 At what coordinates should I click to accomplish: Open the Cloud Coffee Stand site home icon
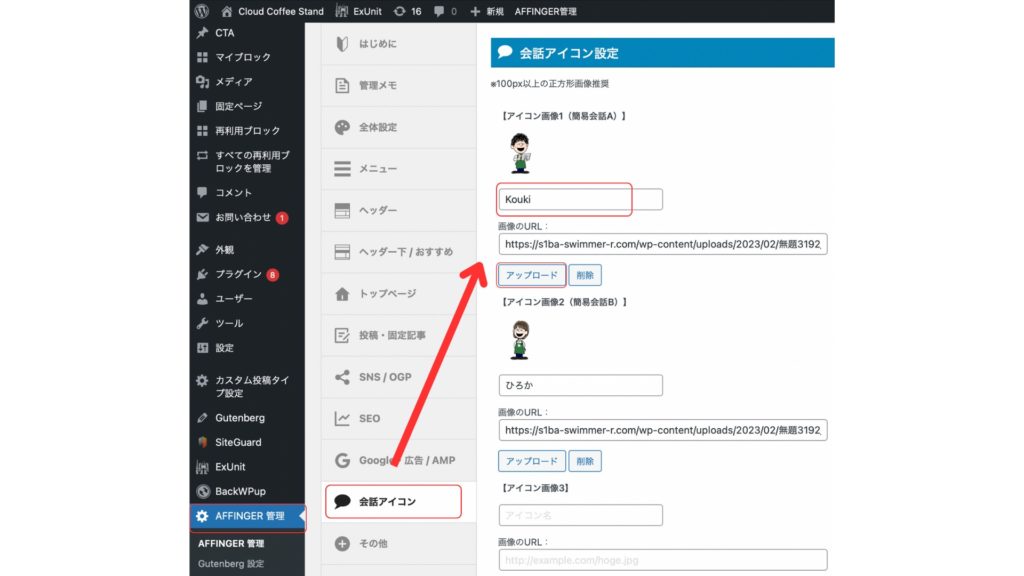point(227,12)
